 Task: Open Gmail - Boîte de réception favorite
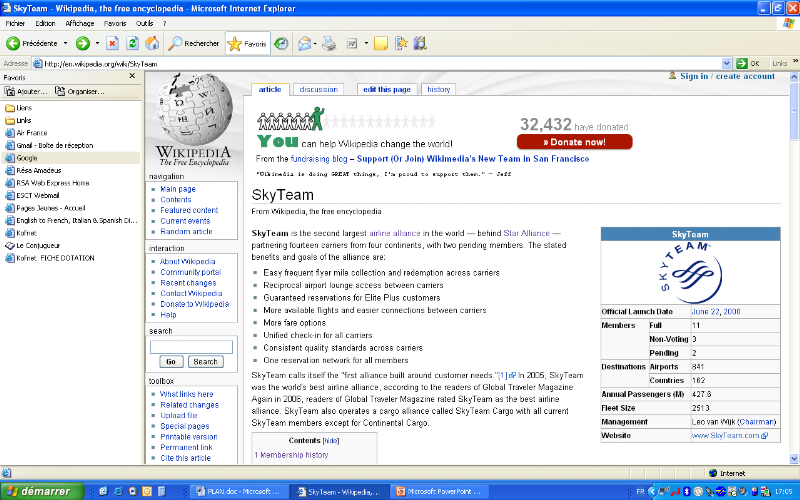pyautogui.click(x=49, y=145)
